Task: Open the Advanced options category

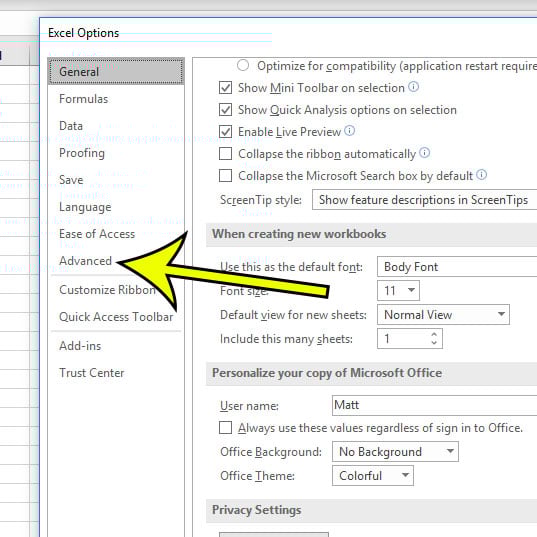Action: [x=85, y=261]
